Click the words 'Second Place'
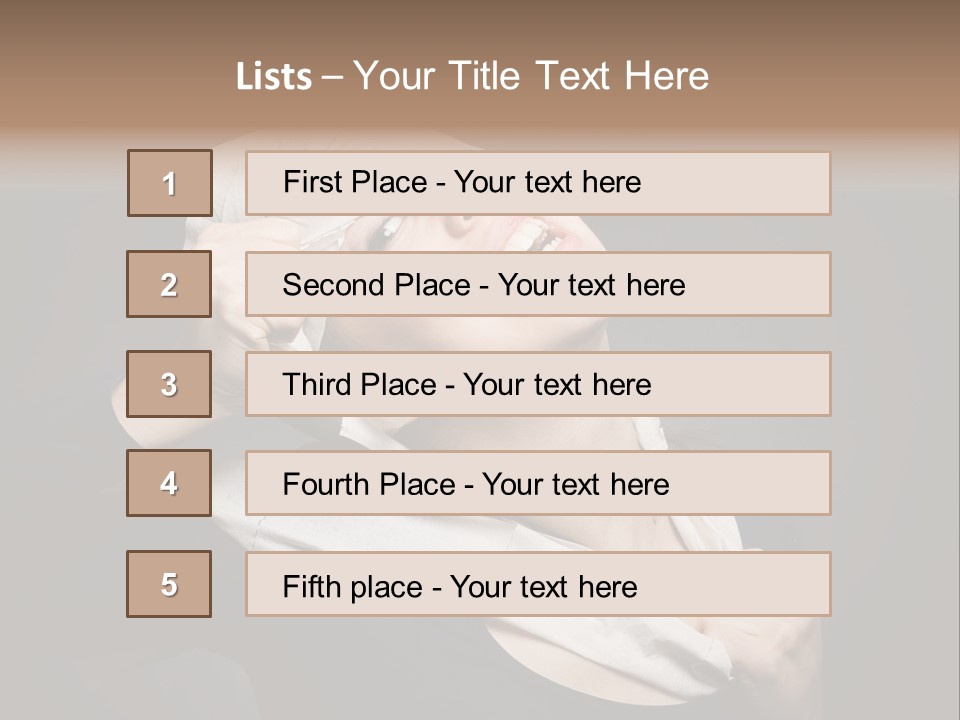 point(375,285)
